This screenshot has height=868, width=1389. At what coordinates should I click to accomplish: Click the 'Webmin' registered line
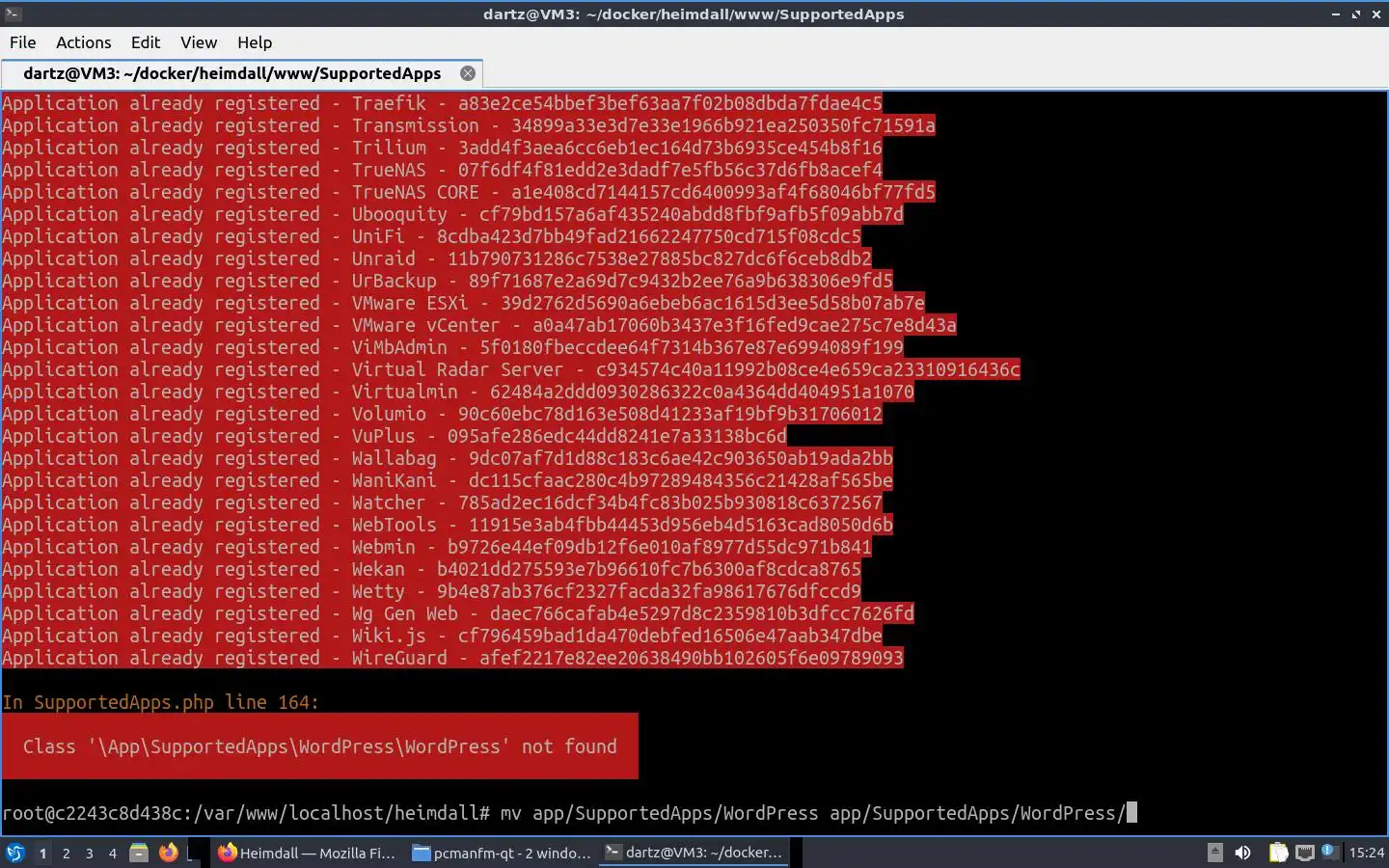[x=437, y=547]
